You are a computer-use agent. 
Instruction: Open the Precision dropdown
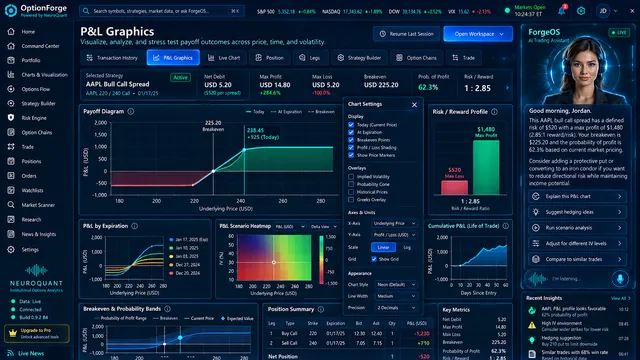pyautogui.click(x=396, y=307)
